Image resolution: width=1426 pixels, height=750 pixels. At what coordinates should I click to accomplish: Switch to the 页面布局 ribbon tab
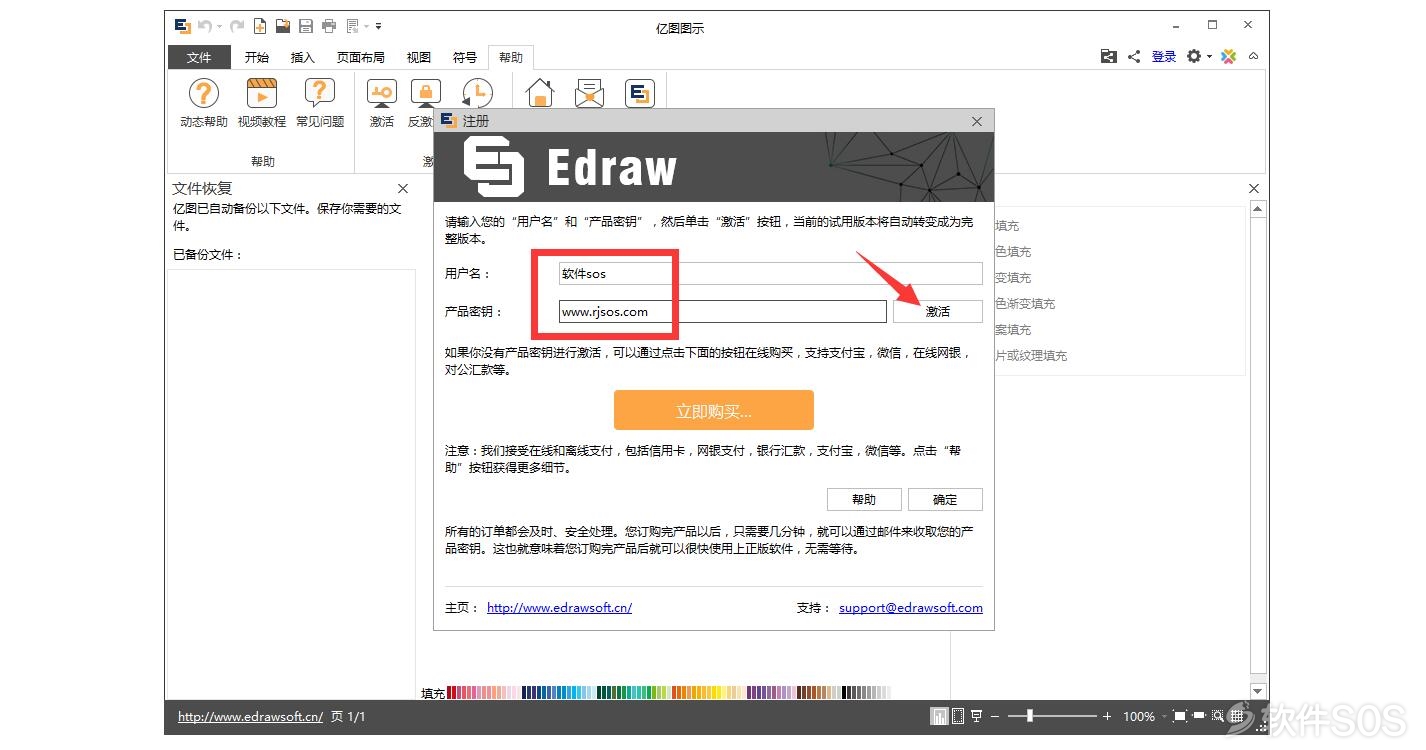tap(361, 57)
